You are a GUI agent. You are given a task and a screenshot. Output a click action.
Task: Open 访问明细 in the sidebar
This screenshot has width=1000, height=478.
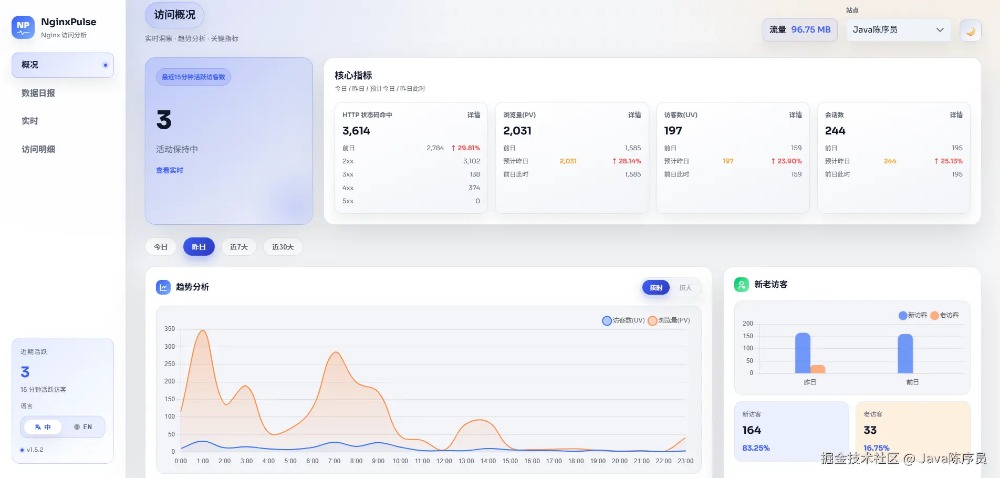pos(38,149)
